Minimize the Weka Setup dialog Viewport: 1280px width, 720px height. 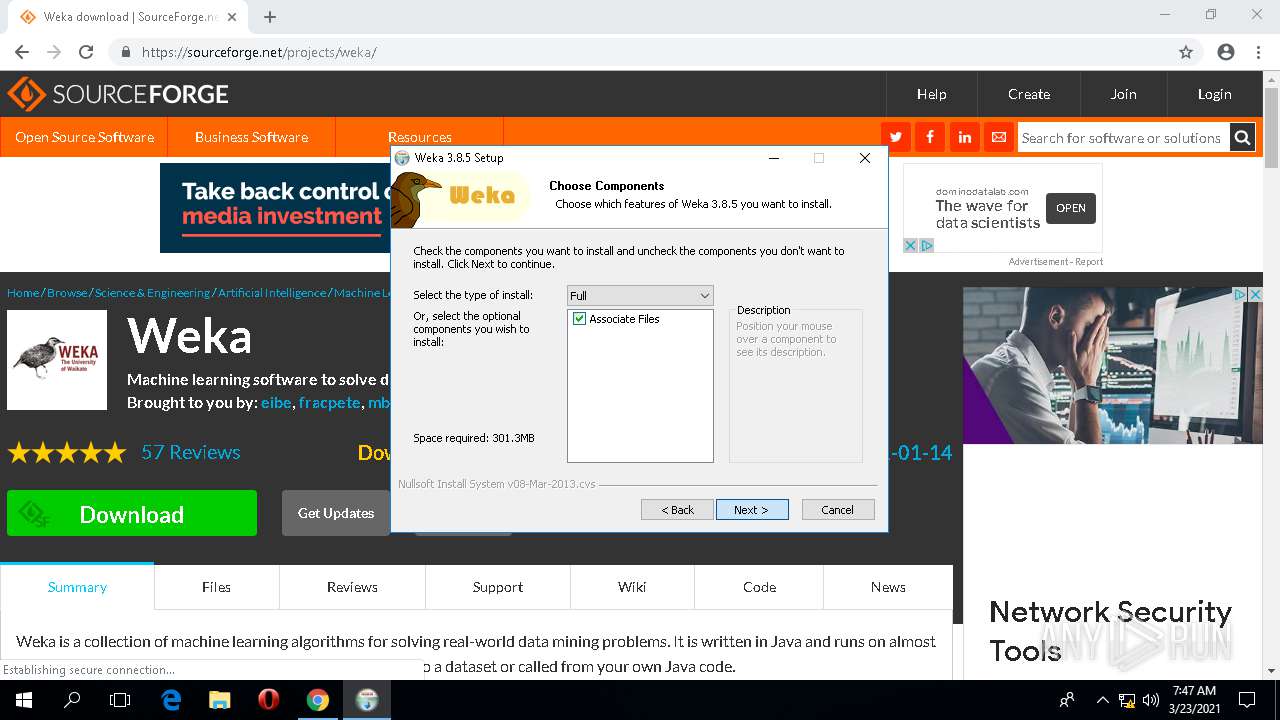pos(773,158)
